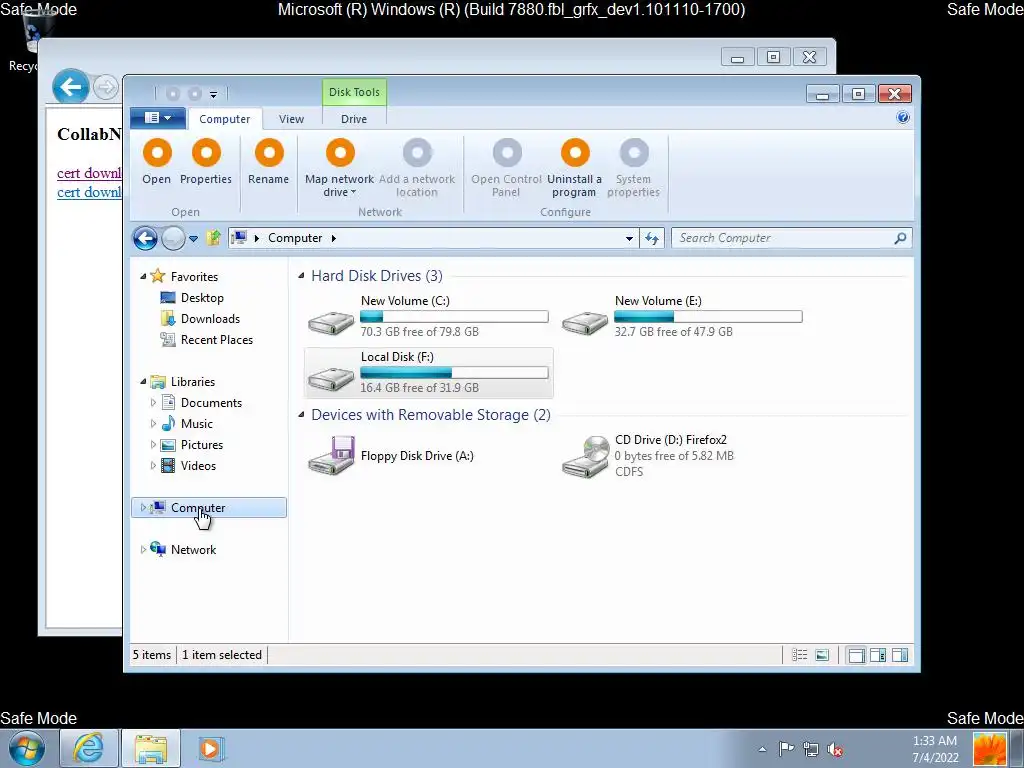The height and width of the screenshot is (768, 1024).
Task: Collapse the Favorites tree section
Action: click(x=143, y=277)
